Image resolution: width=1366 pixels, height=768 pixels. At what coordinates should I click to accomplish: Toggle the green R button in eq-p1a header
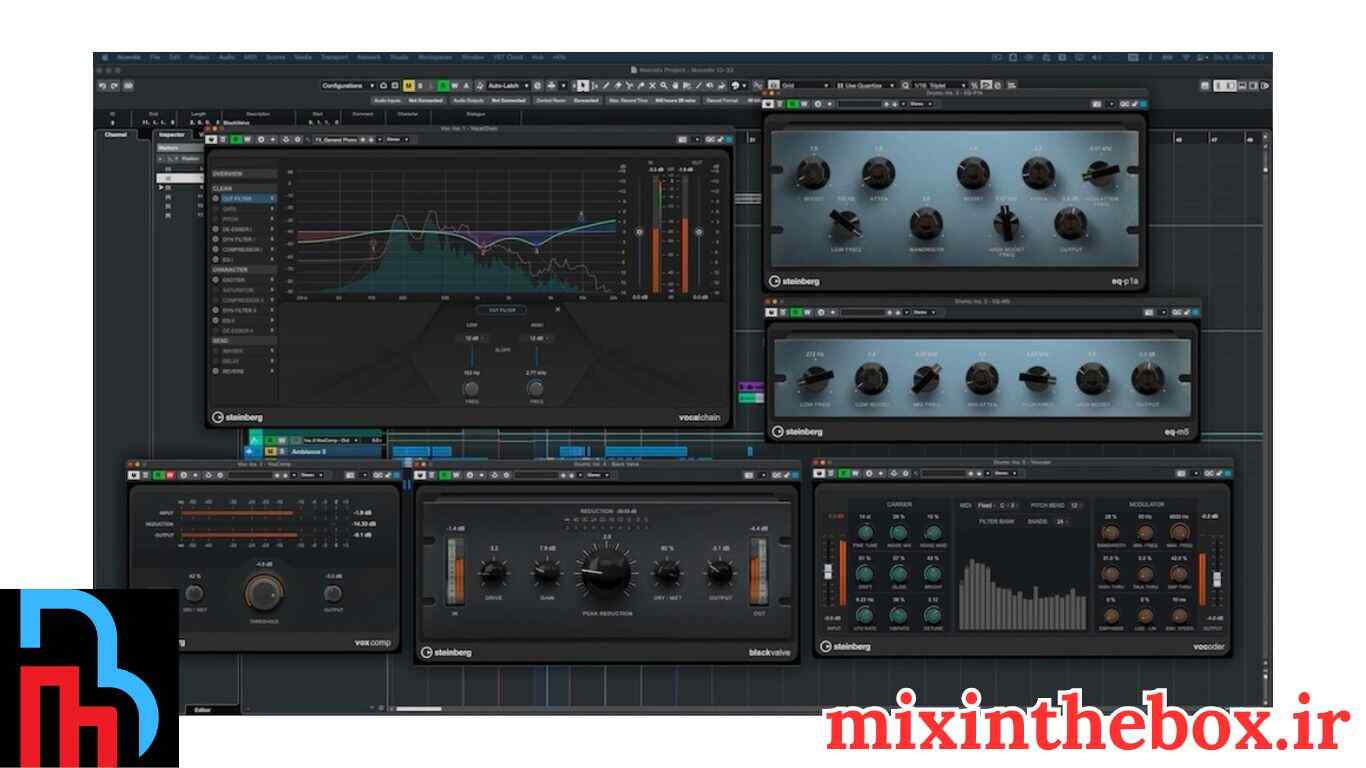click(x=794, y=104)
